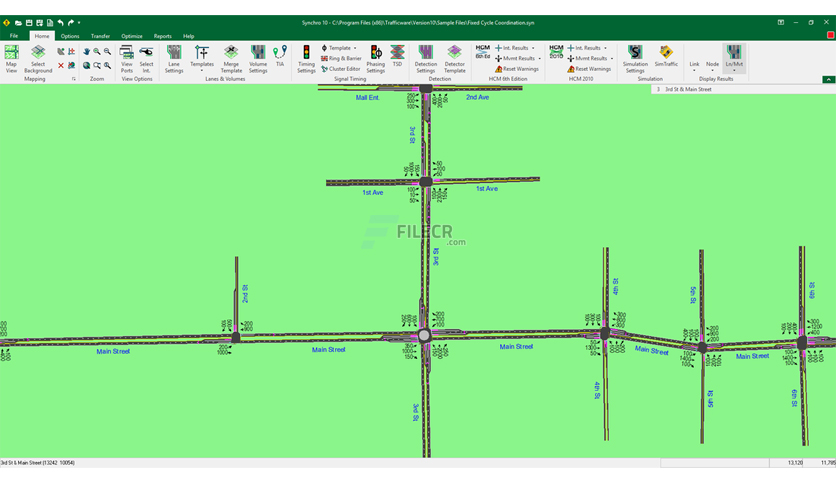The width and height of the screenshot is (836, 484).
Task: Click the ribbon display options button in title bar
Action: coord(781,23)
